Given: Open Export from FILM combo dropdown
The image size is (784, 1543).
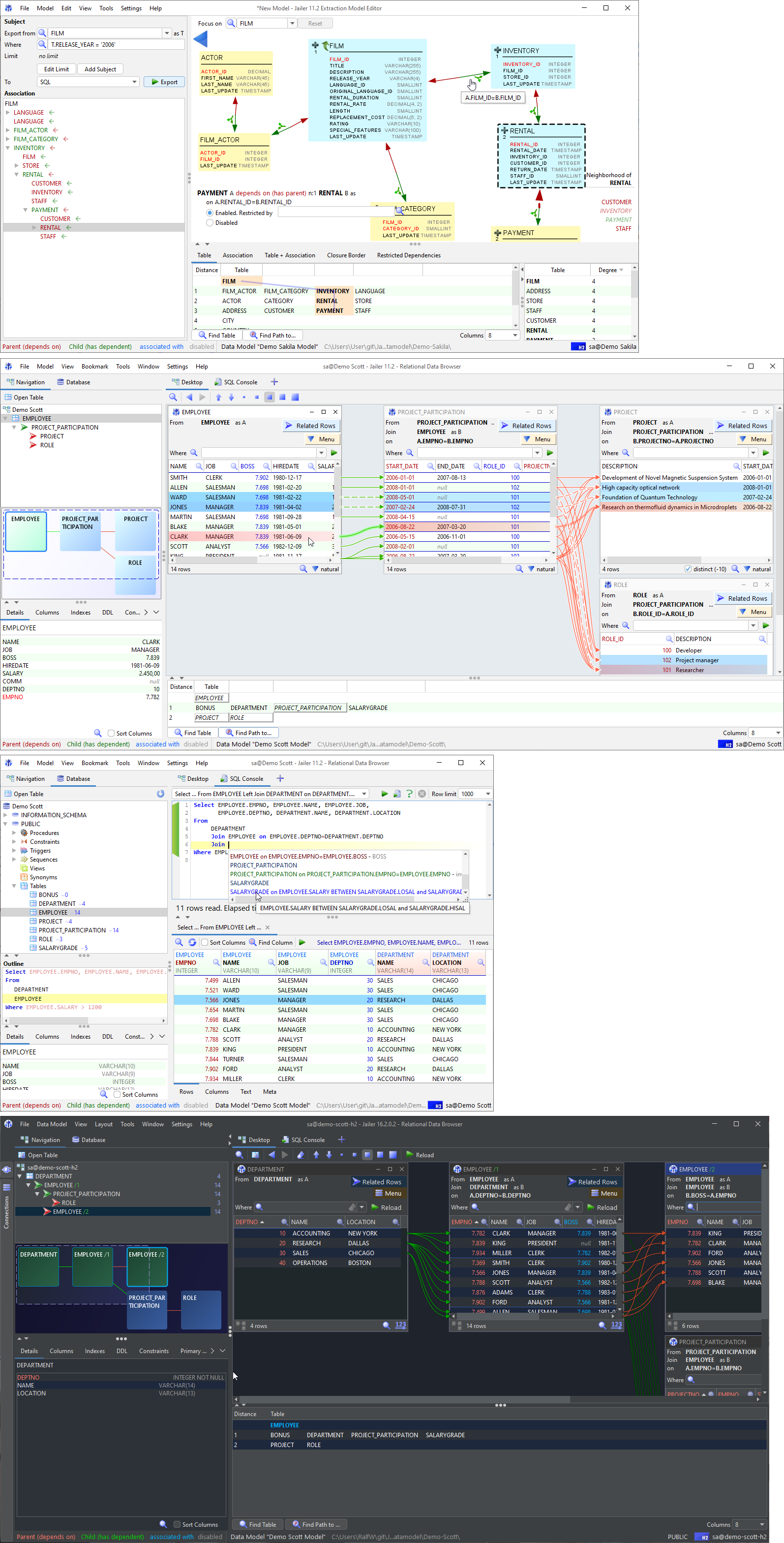Looking at the screenshot, I should [x=167, y=33].
